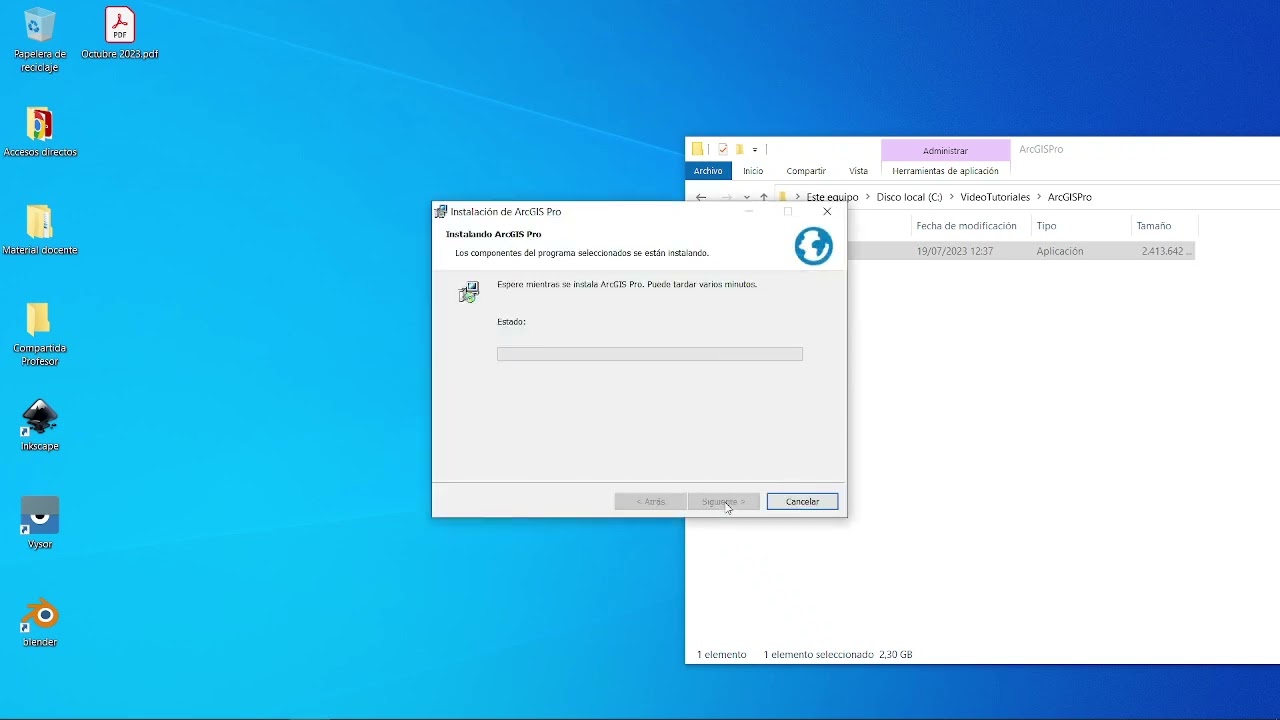Click the Instalando ArcGIS Pro heading
Image resolution: width=1280 pixels, height=720 pixels.
click(494, 234)
